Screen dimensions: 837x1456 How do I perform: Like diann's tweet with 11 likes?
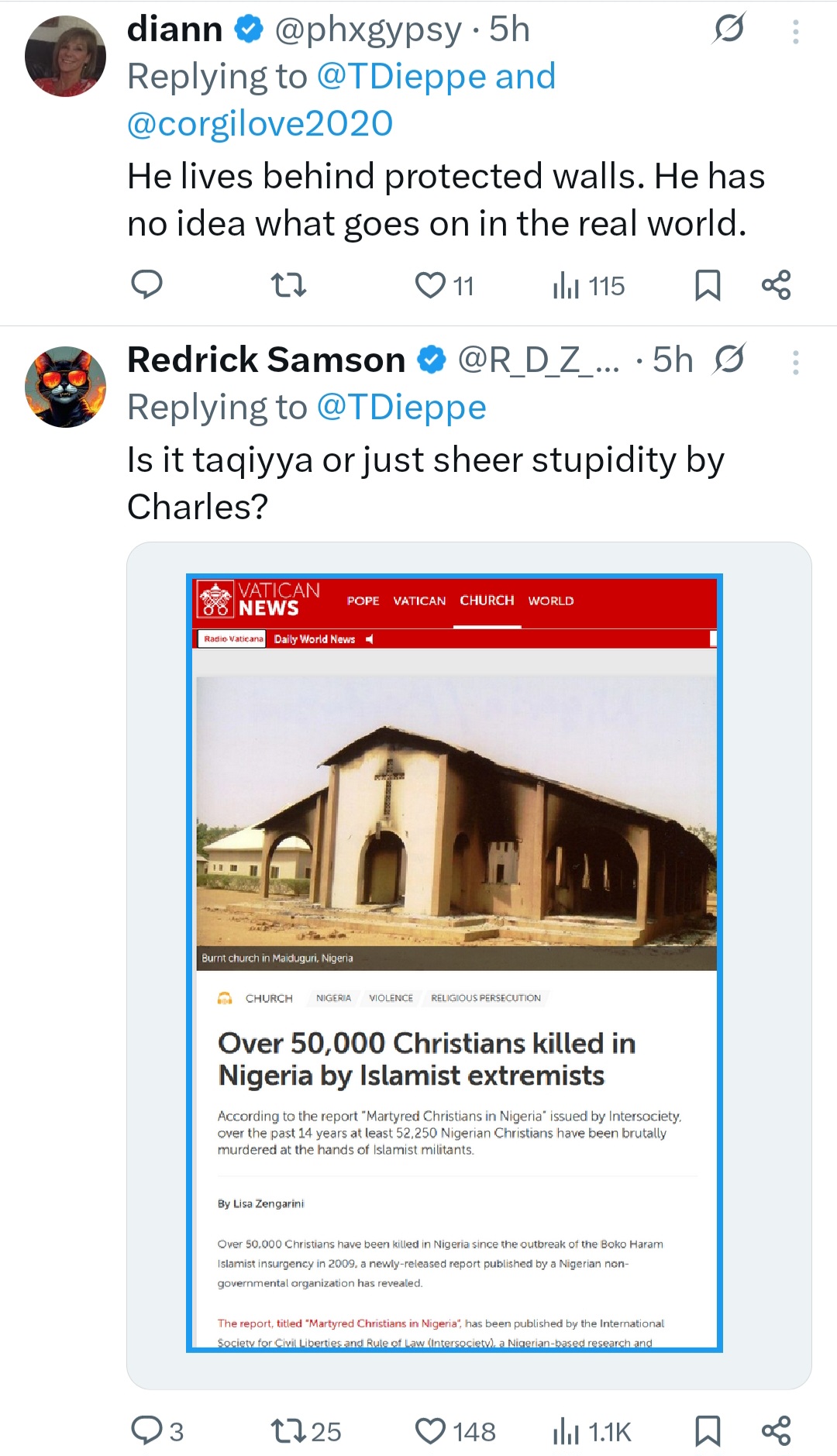pos(431,285)
